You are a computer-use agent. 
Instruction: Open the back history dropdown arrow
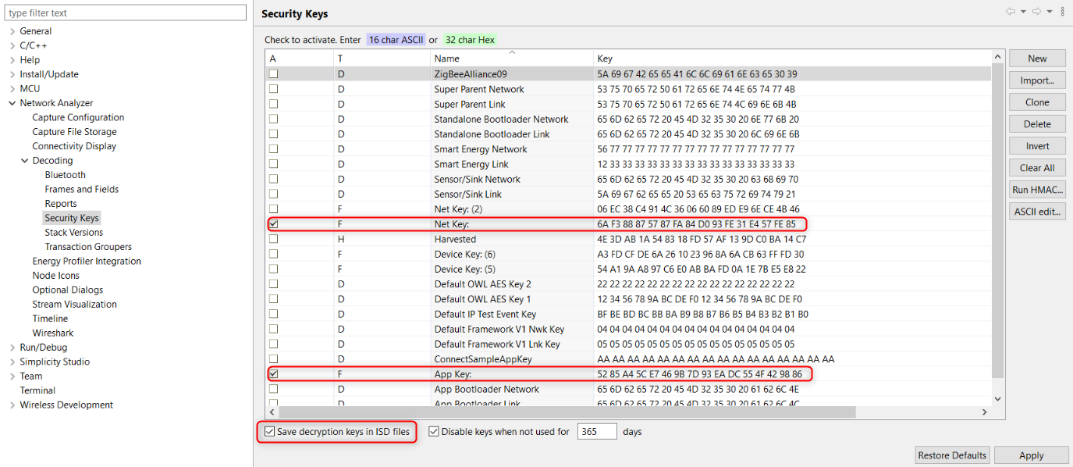click(1024, 13)
